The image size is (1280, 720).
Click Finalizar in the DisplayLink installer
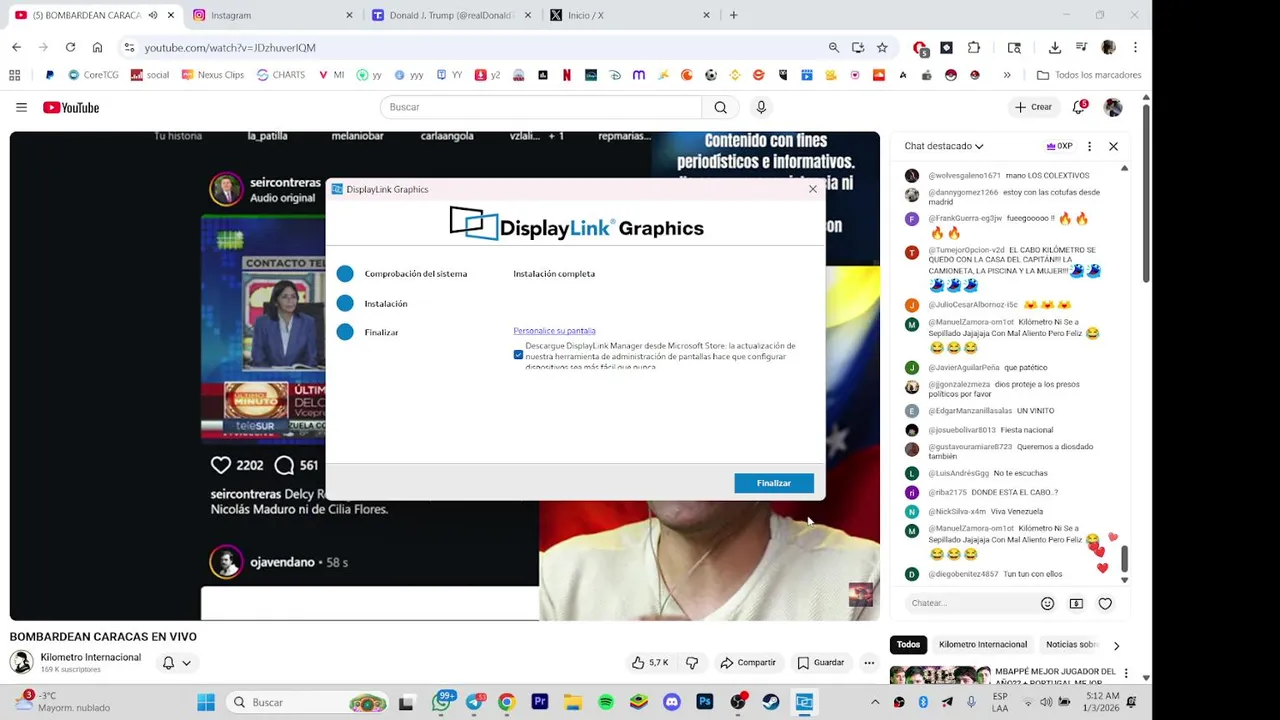[773, 483]
